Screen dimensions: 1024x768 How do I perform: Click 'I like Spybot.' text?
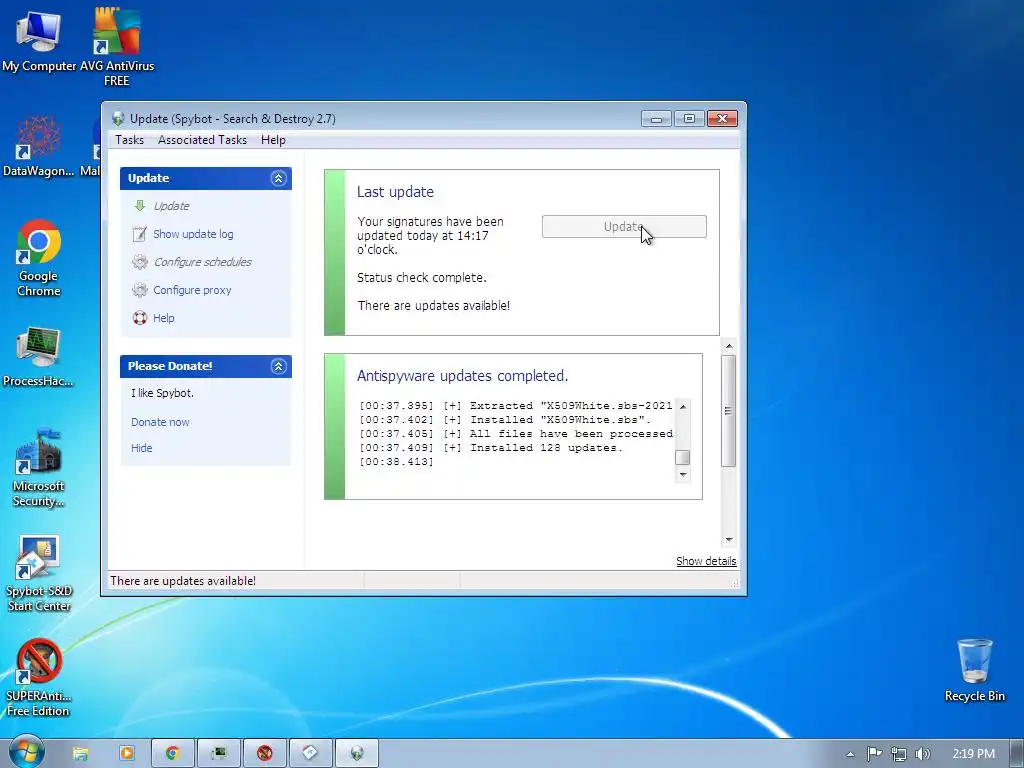click(162, 393)
